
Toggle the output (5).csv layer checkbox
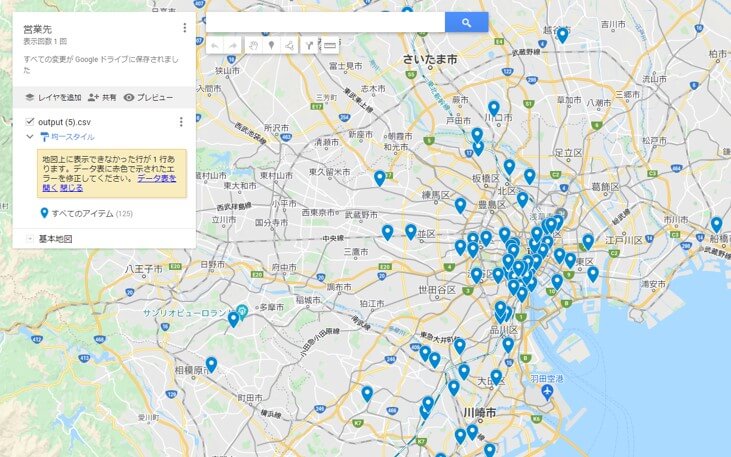30,122
